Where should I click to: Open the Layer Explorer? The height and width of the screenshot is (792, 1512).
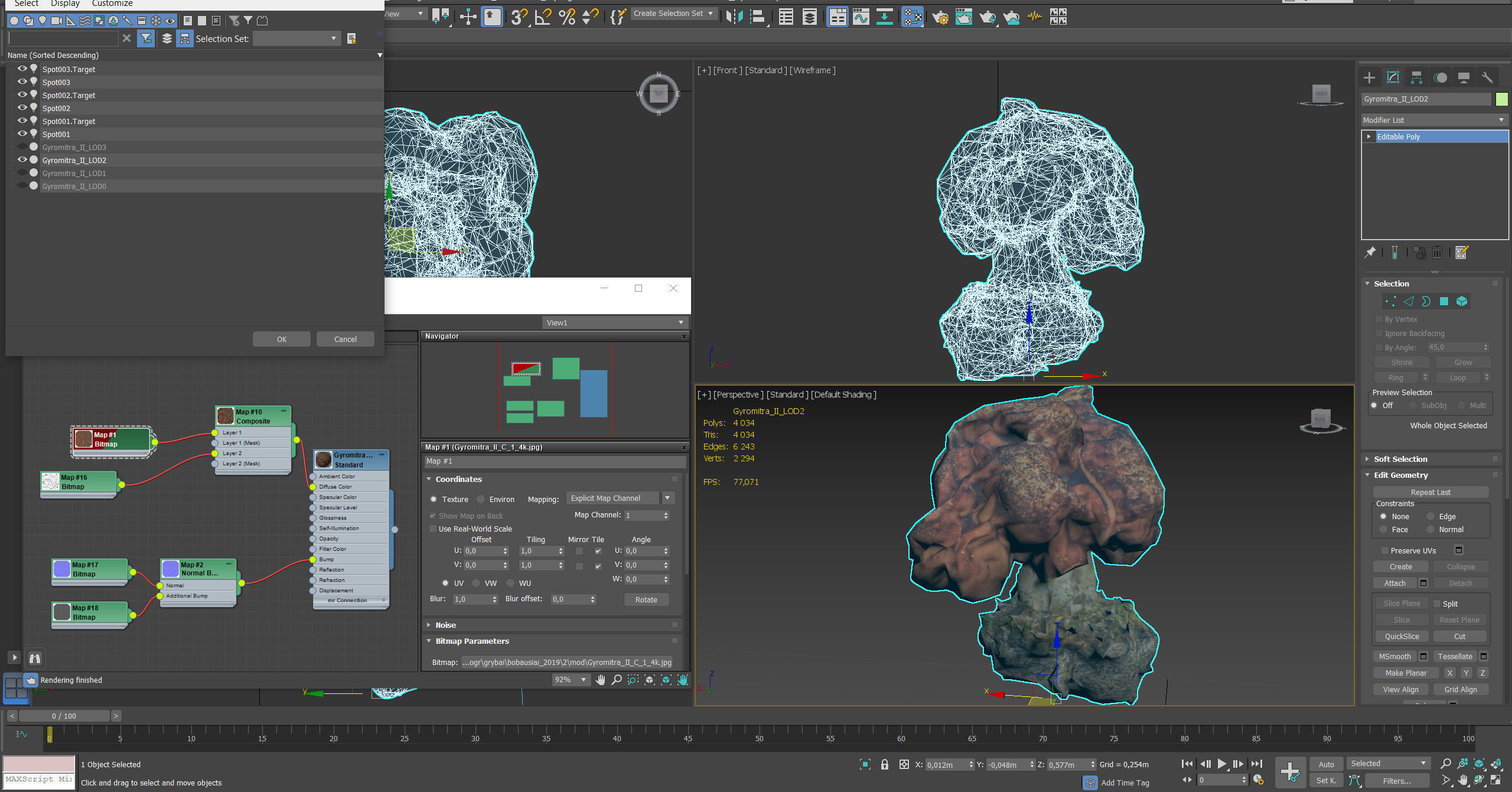[810, 17]
